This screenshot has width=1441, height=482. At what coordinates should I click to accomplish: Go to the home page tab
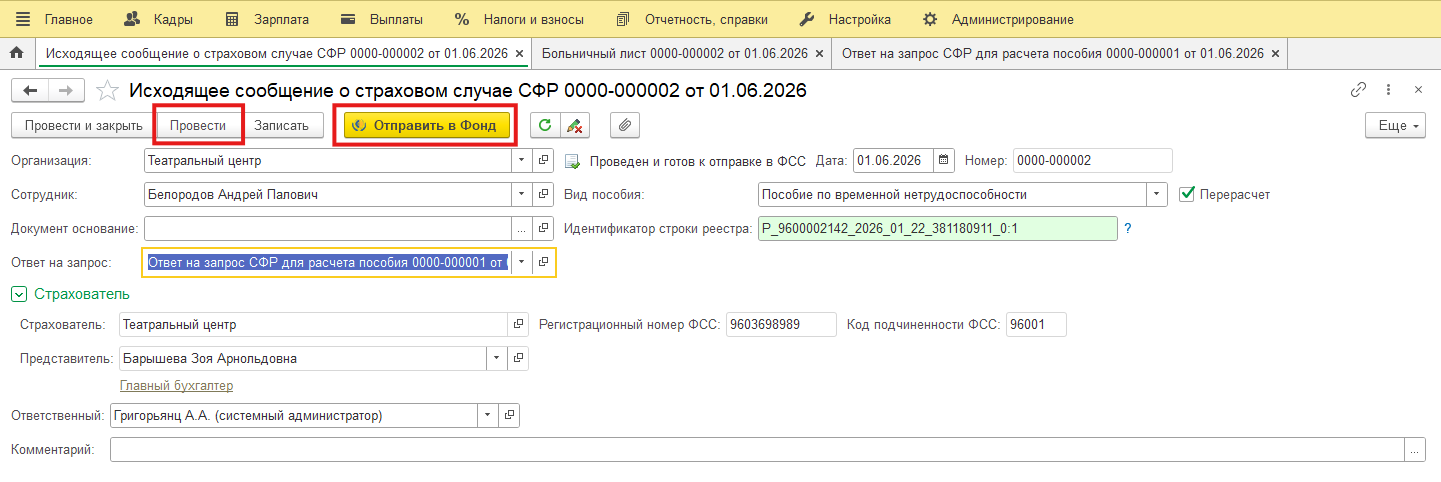click(x=16, y=53)
